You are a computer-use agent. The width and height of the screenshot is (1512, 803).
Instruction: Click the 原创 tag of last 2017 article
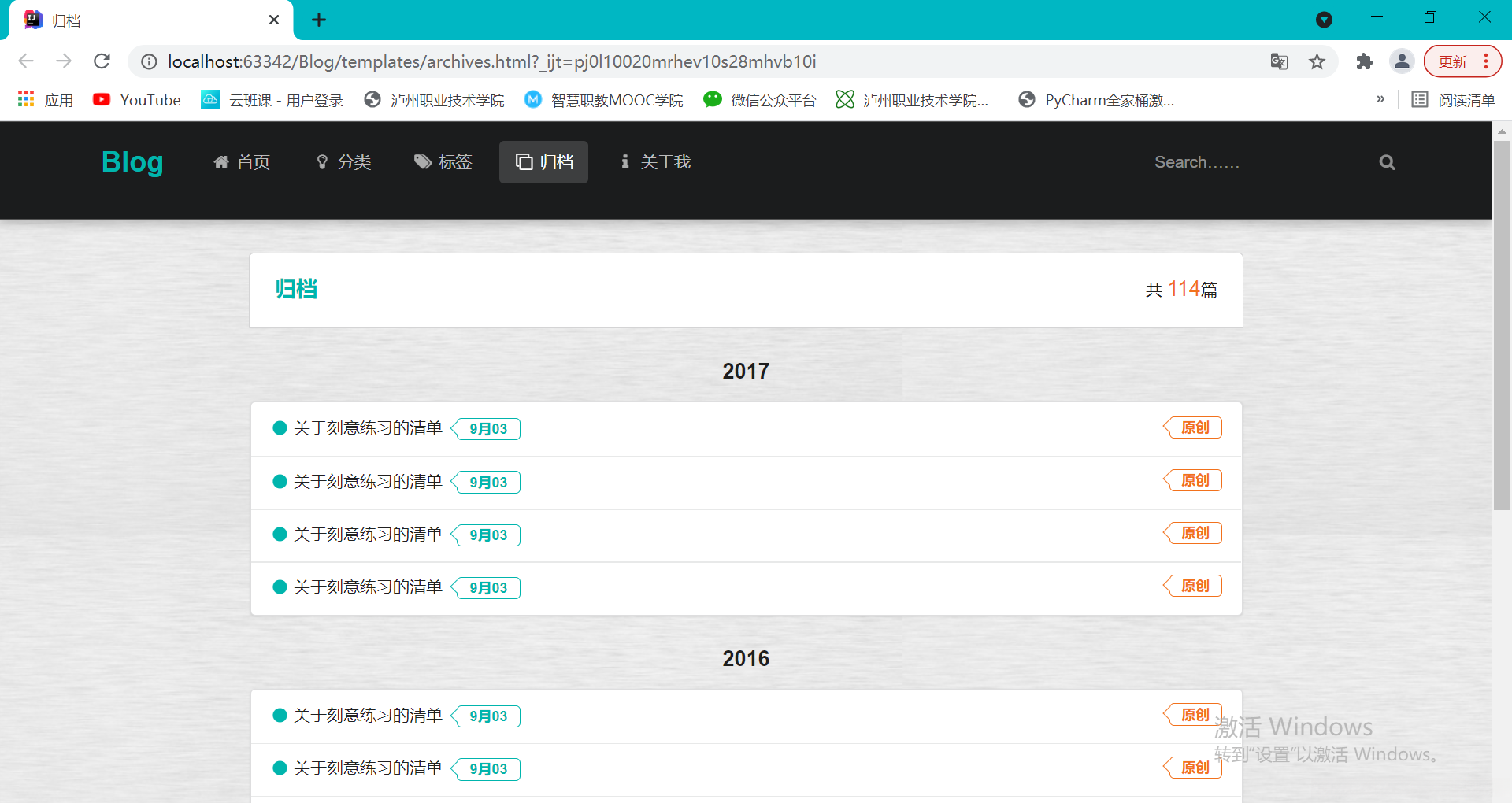[1193, 586]
